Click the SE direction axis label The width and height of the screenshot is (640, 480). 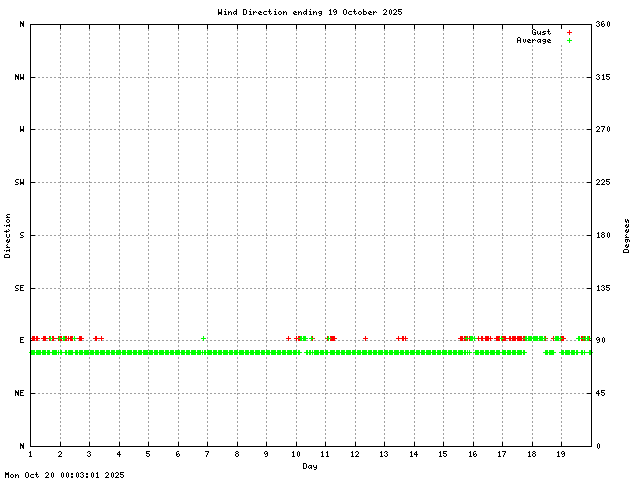tap(21, 288)
